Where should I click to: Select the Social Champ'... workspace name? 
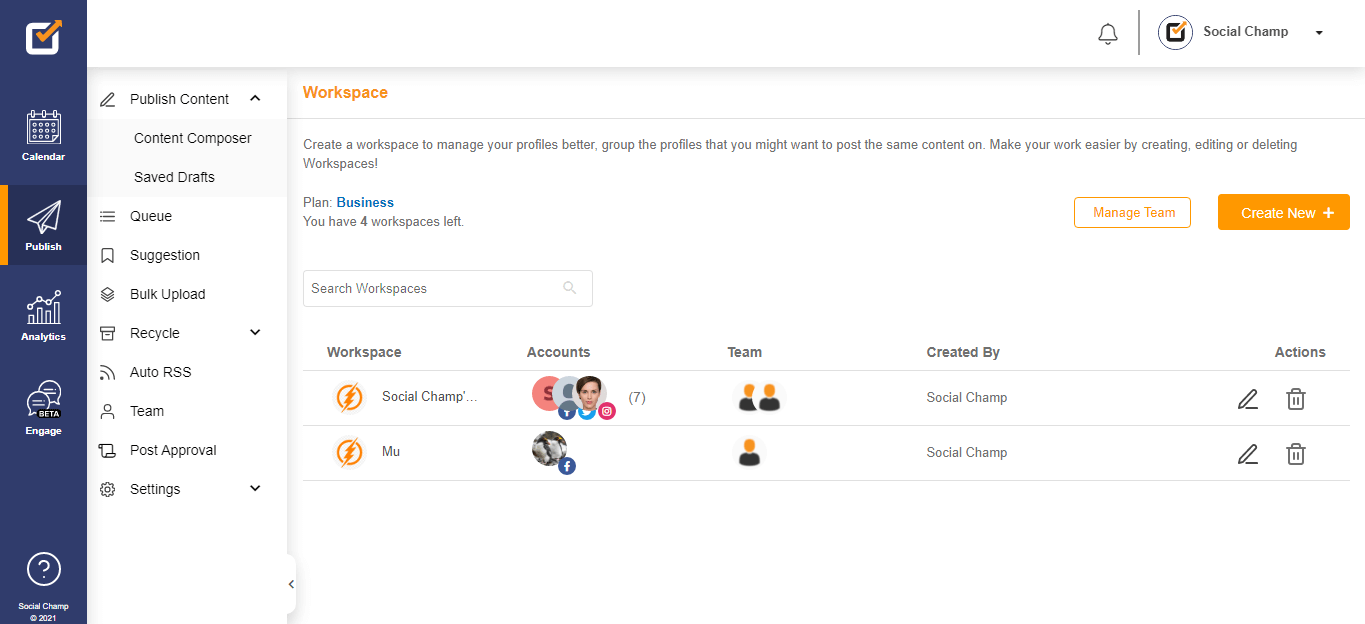(x=430, y=396)
